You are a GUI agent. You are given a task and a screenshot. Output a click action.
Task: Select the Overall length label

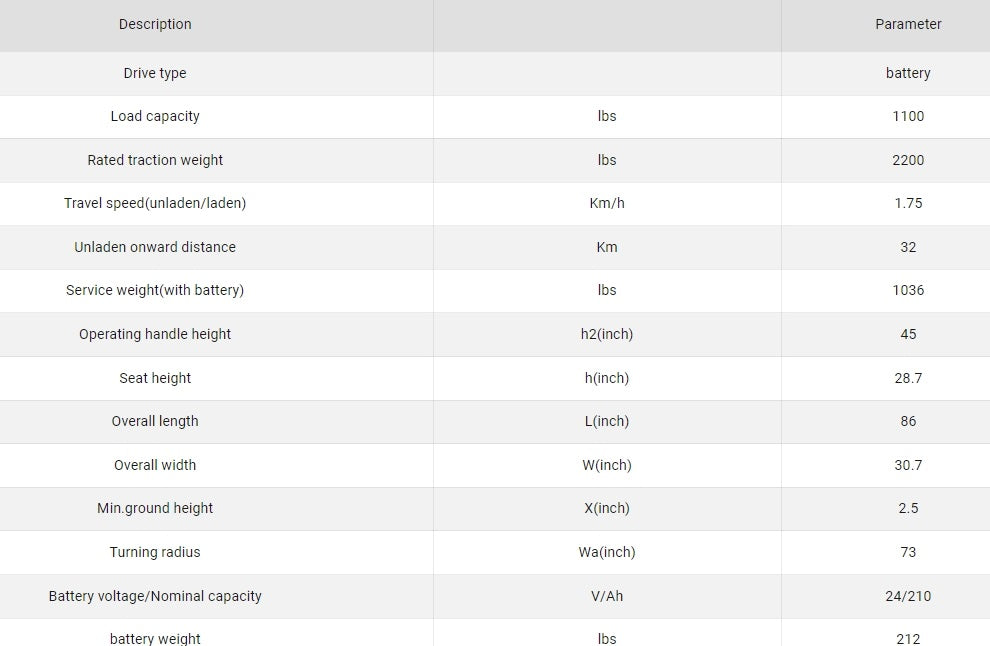coord(155,421)
